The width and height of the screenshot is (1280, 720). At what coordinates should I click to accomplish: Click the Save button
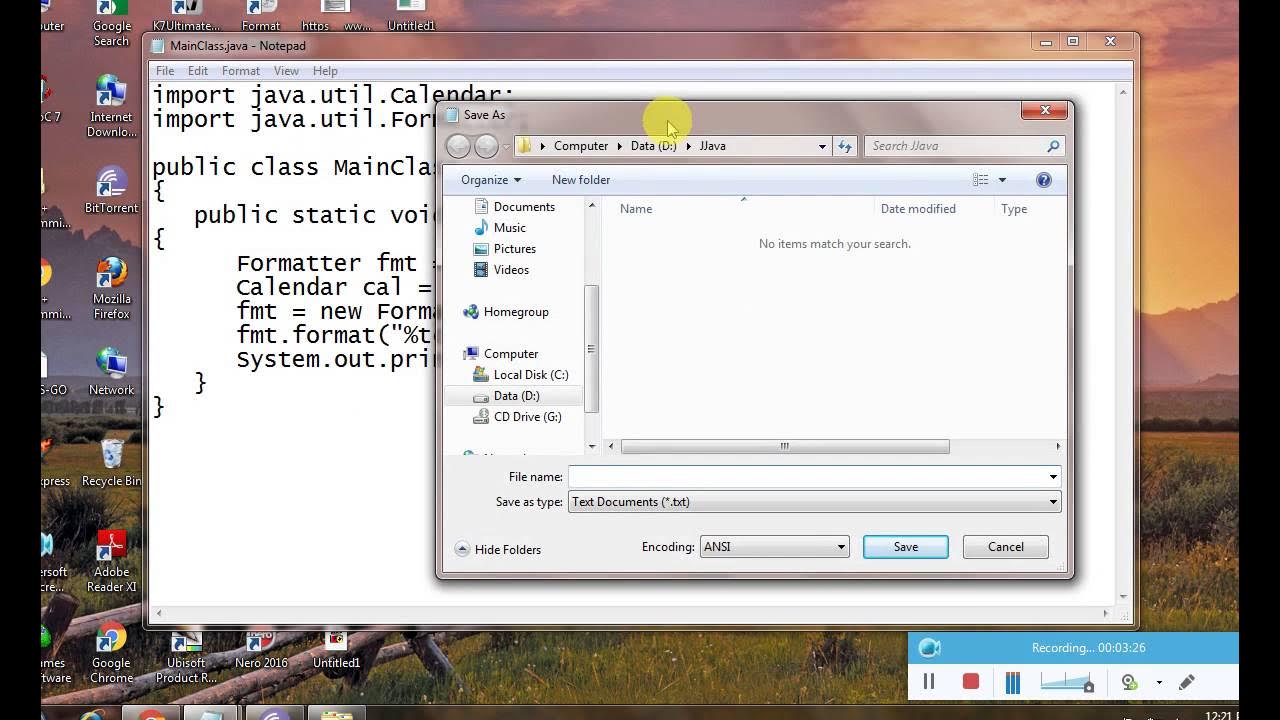(x=905, y=547)
